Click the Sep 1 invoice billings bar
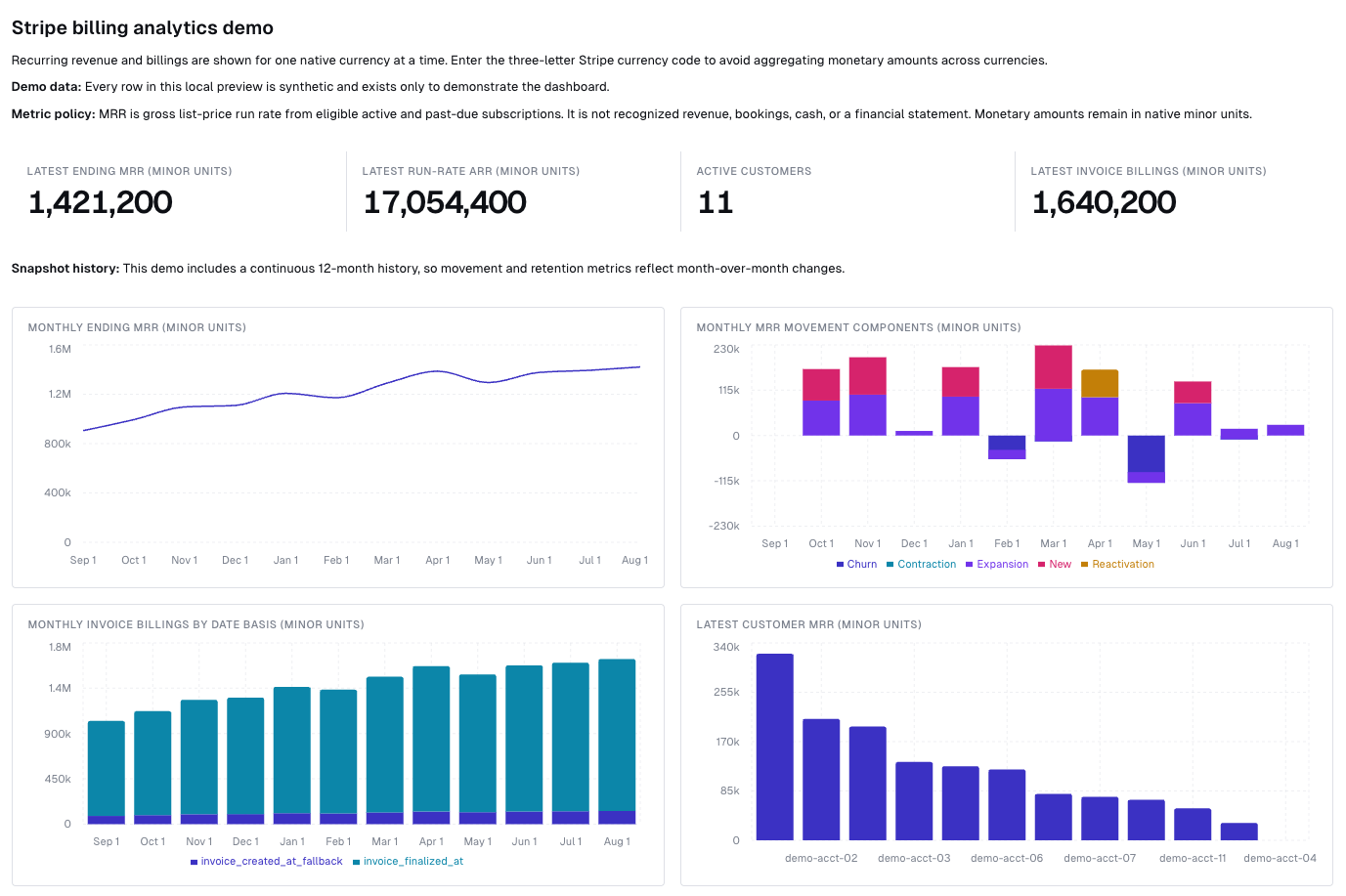Viewport: 1346px width, 896px height. pyautogui.click(x=107, y=773)
